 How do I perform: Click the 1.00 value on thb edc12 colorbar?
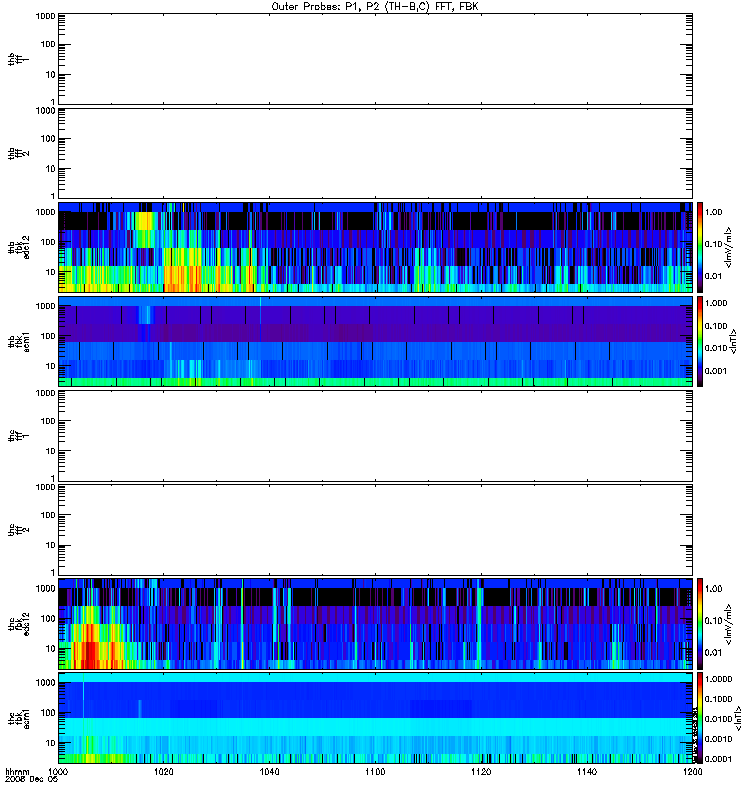pyautogui.click(x=714, y=212)
